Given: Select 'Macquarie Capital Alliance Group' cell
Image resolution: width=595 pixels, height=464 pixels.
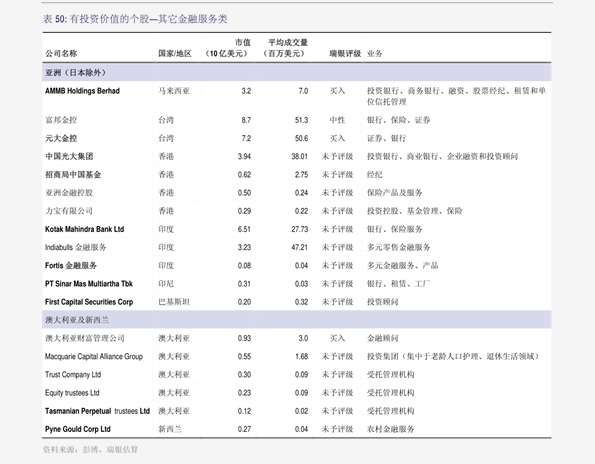Looking at the screenshot, I should click(x=94, y=356).
